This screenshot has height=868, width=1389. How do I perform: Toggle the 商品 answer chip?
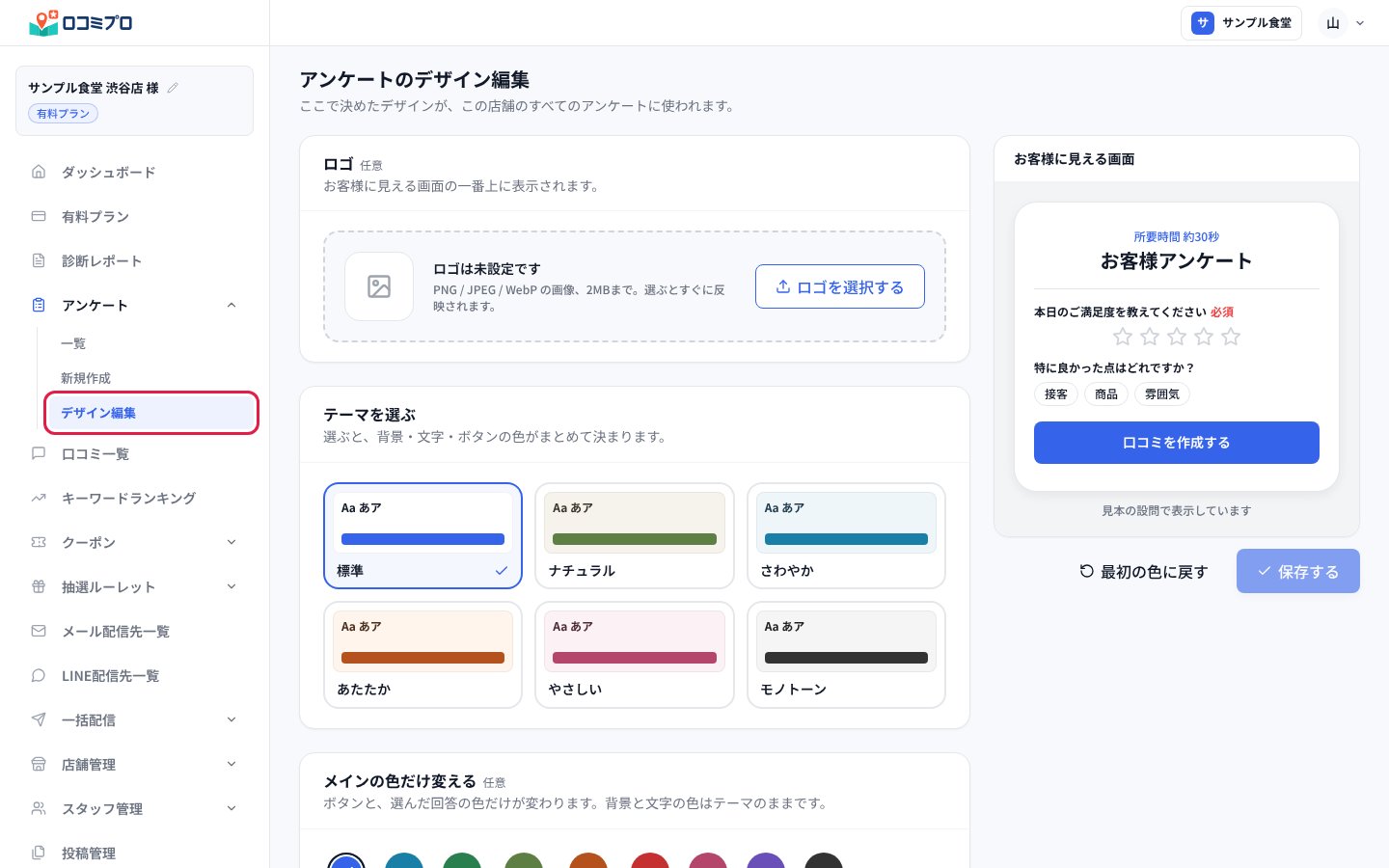point(1106,393)
